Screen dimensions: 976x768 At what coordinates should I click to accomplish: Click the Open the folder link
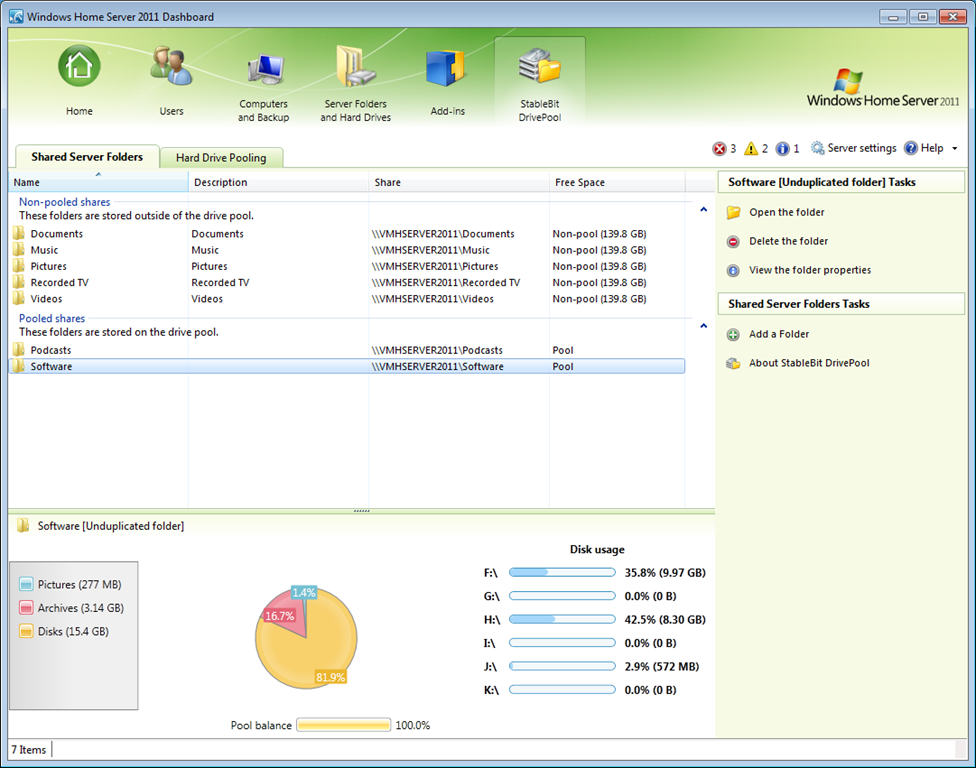click(x=787, y=212)
